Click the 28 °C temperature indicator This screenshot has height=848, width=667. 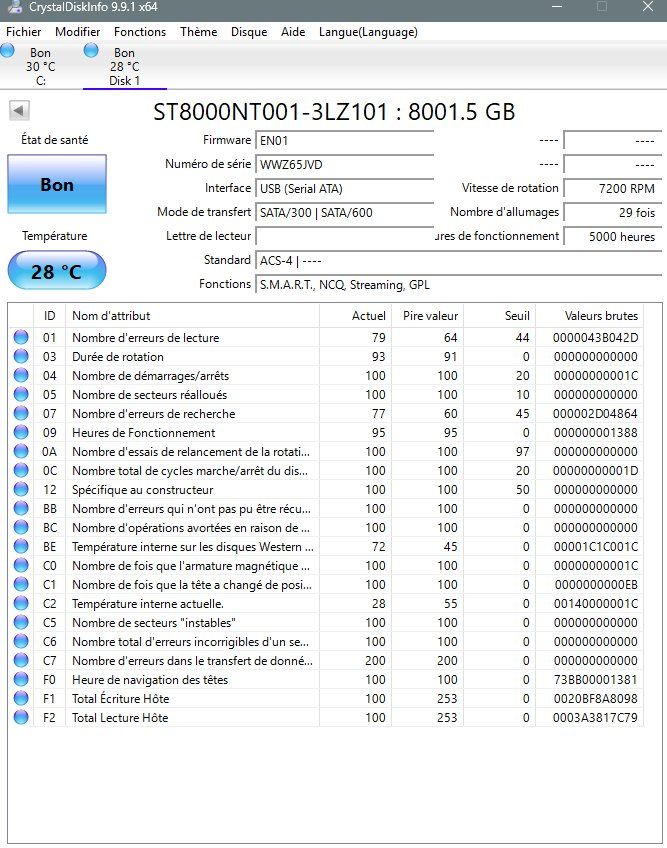click(57, 270)
